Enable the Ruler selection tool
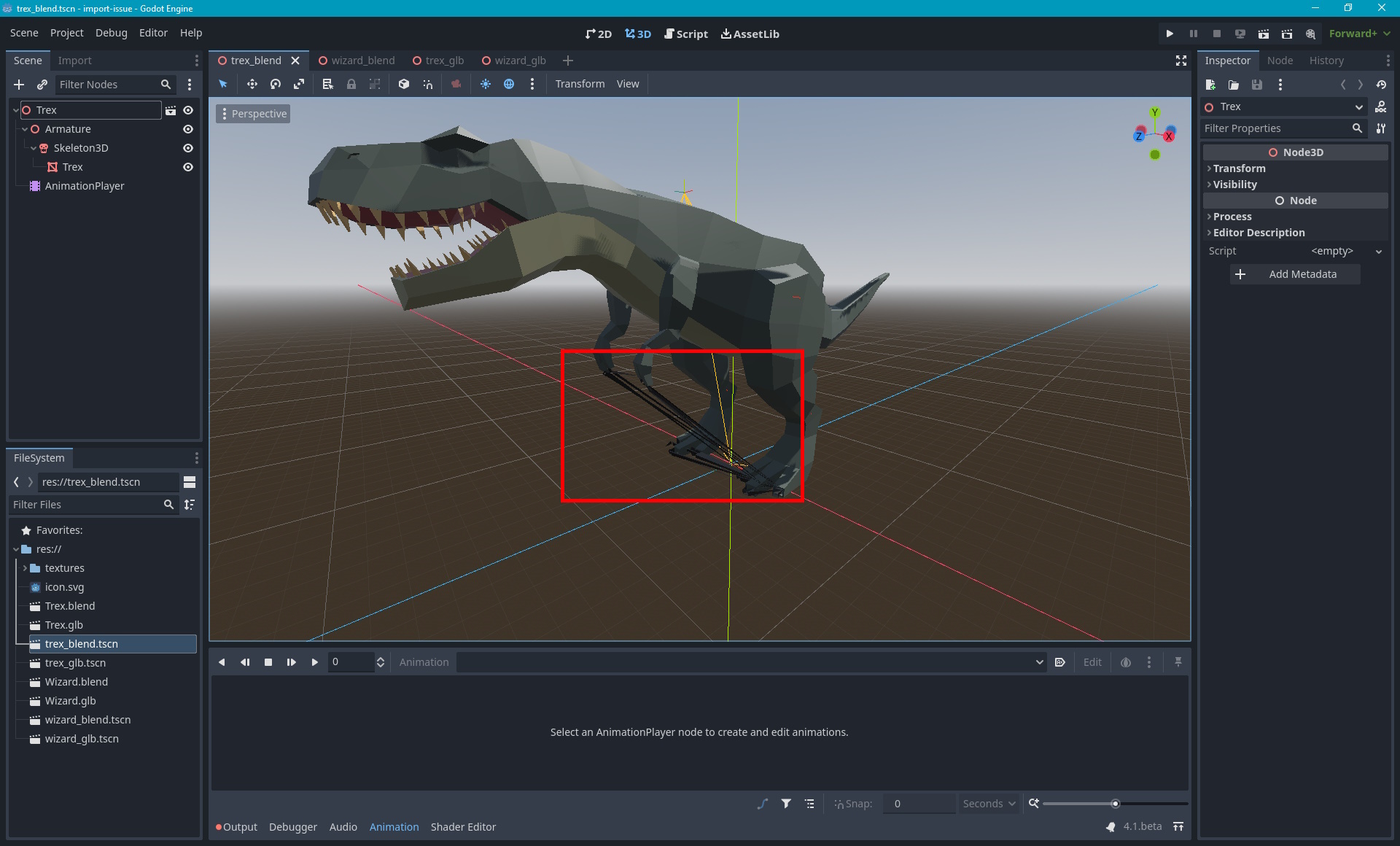This screenshot has width=1400, height=846. click(326, 84)
